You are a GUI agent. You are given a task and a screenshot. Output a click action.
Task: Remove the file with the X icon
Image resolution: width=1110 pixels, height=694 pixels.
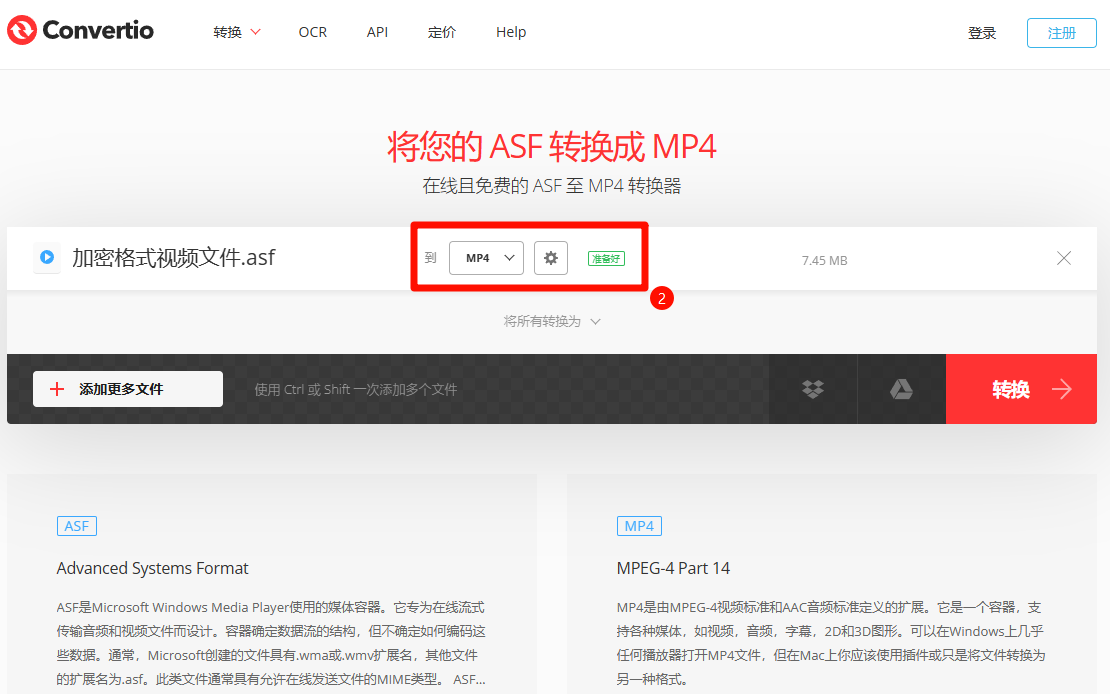(1063, 258)
